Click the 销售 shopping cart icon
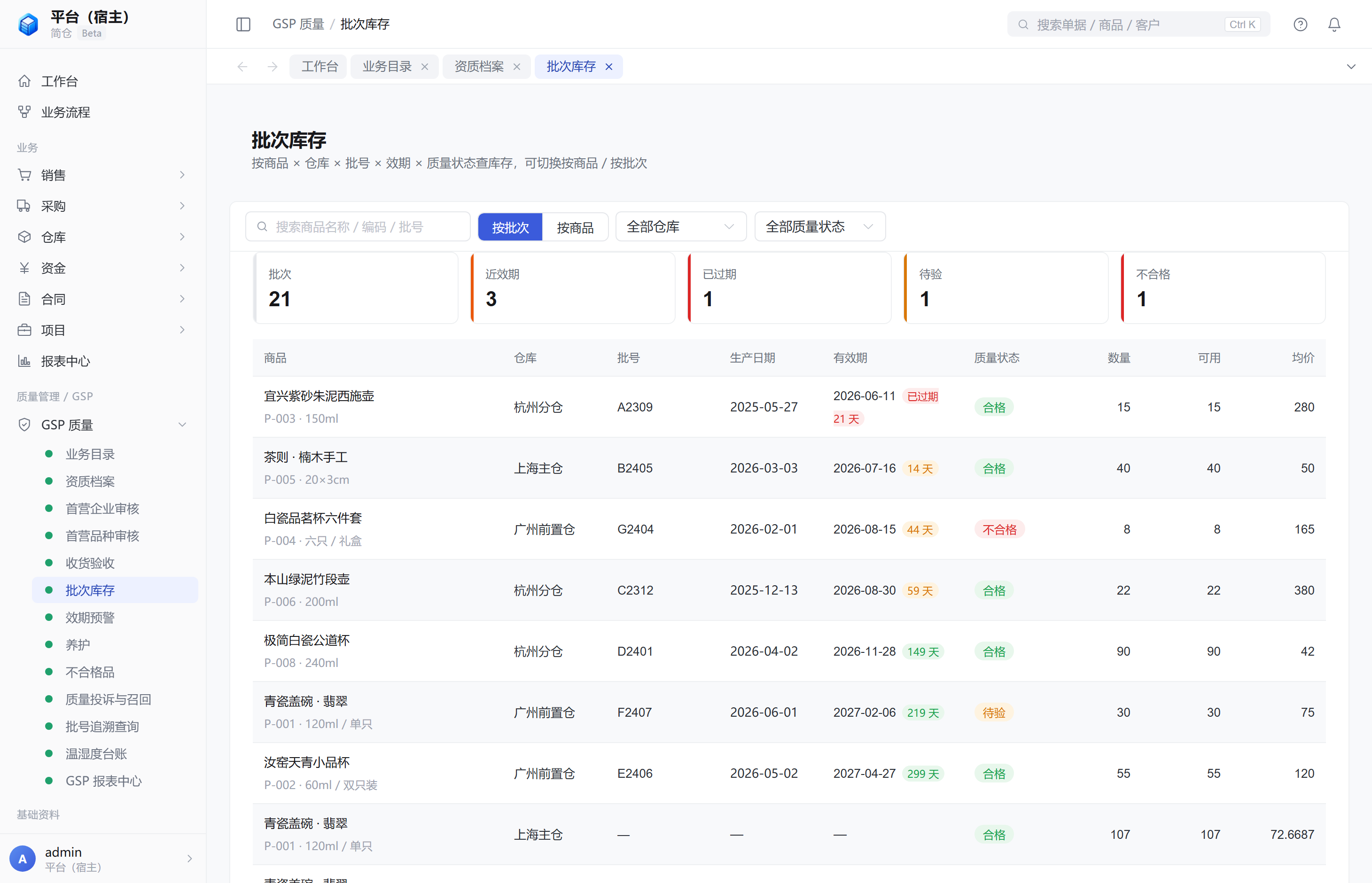Viewport: 1372px width, 883px height. pos(24,175)
